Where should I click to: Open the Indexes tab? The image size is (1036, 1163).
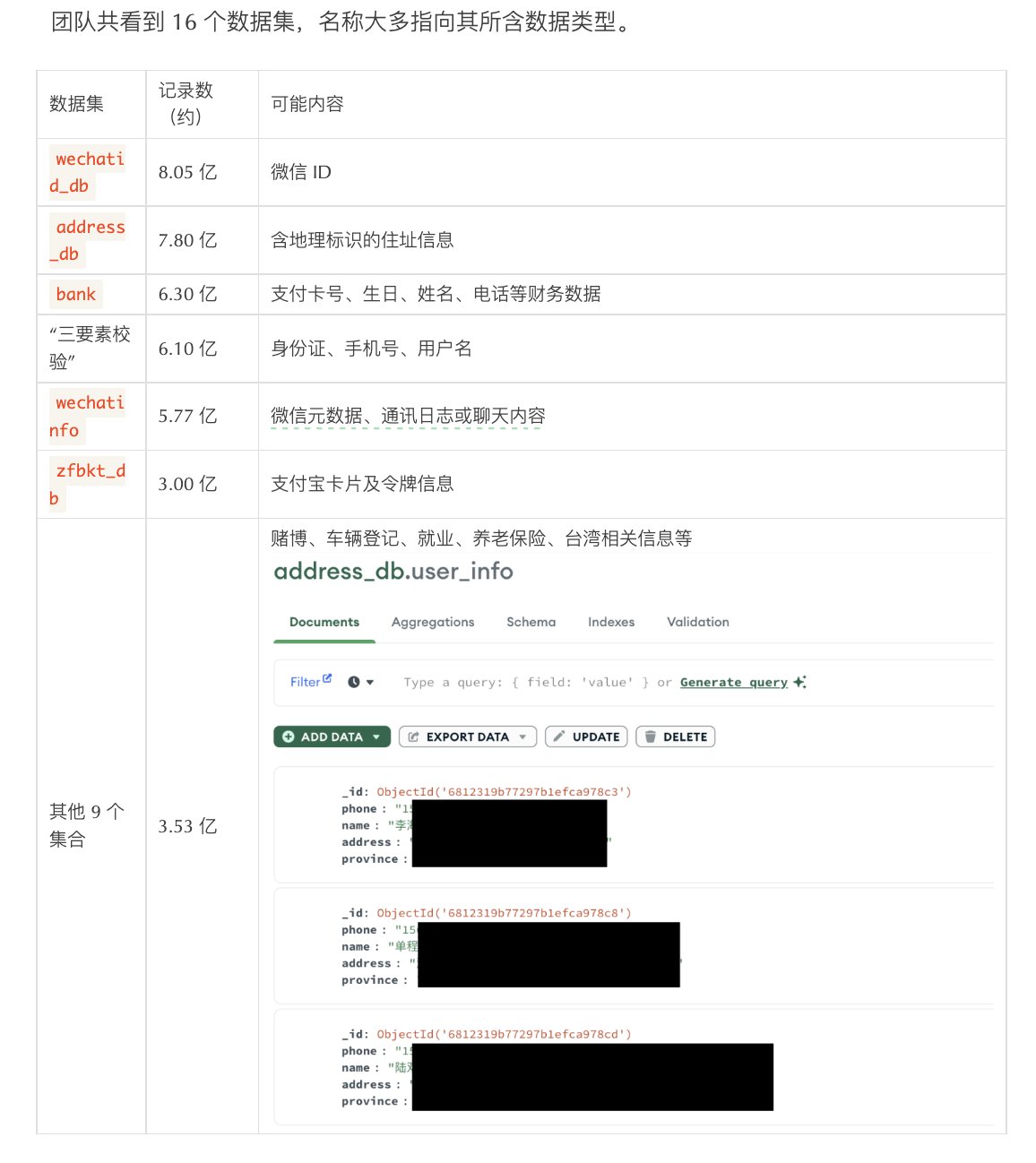pyautogui.click(x=611, y=622)
